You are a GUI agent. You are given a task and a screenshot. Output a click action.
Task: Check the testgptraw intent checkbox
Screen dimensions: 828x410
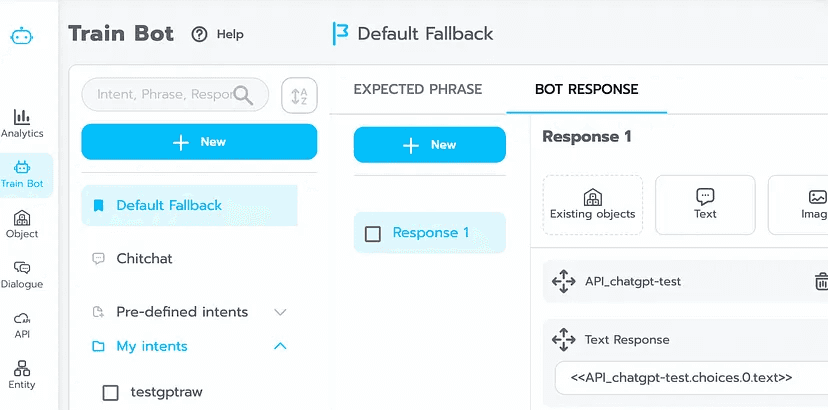(x=111, y=392)
